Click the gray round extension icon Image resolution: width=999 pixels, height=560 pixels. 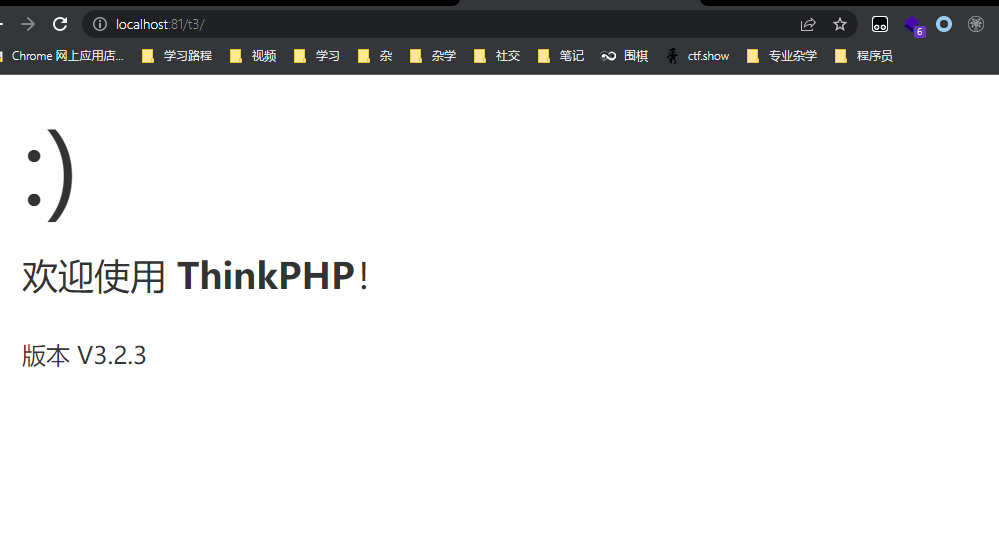point(975,24)
